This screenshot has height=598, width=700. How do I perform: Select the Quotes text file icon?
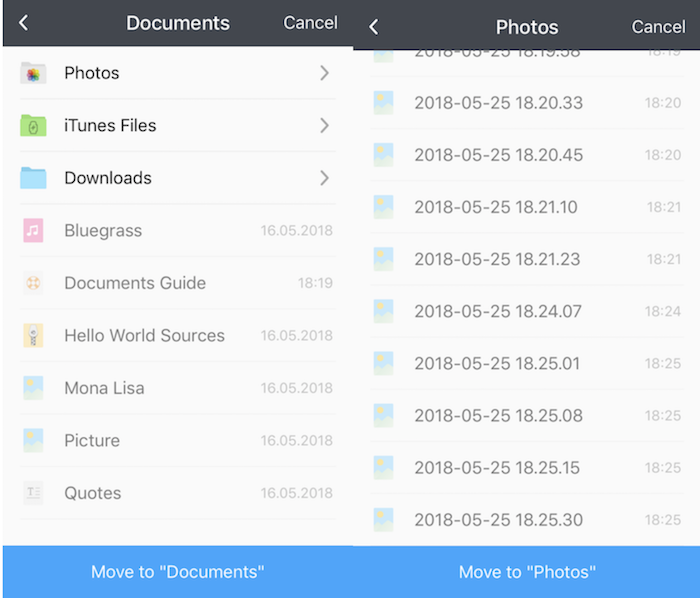tap(33, 493)
